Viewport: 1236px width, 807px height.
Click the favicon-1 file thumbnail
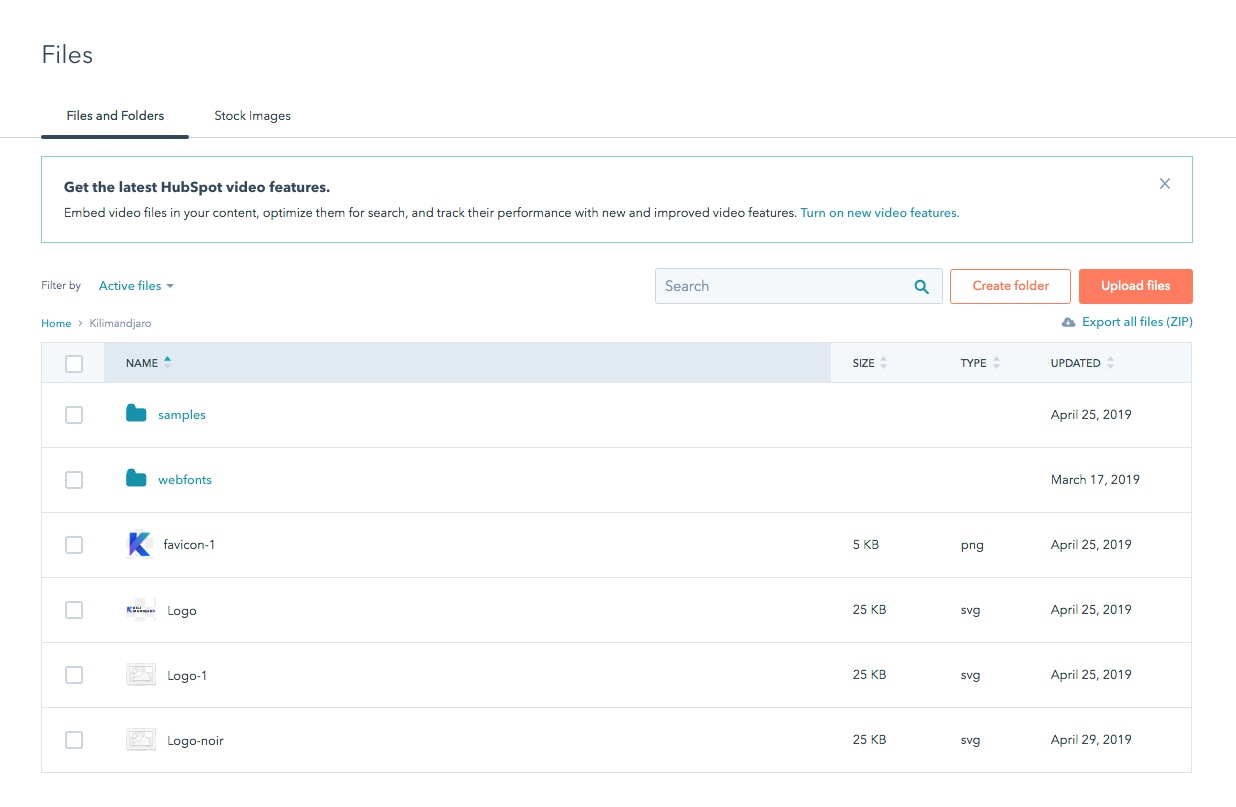140,544
